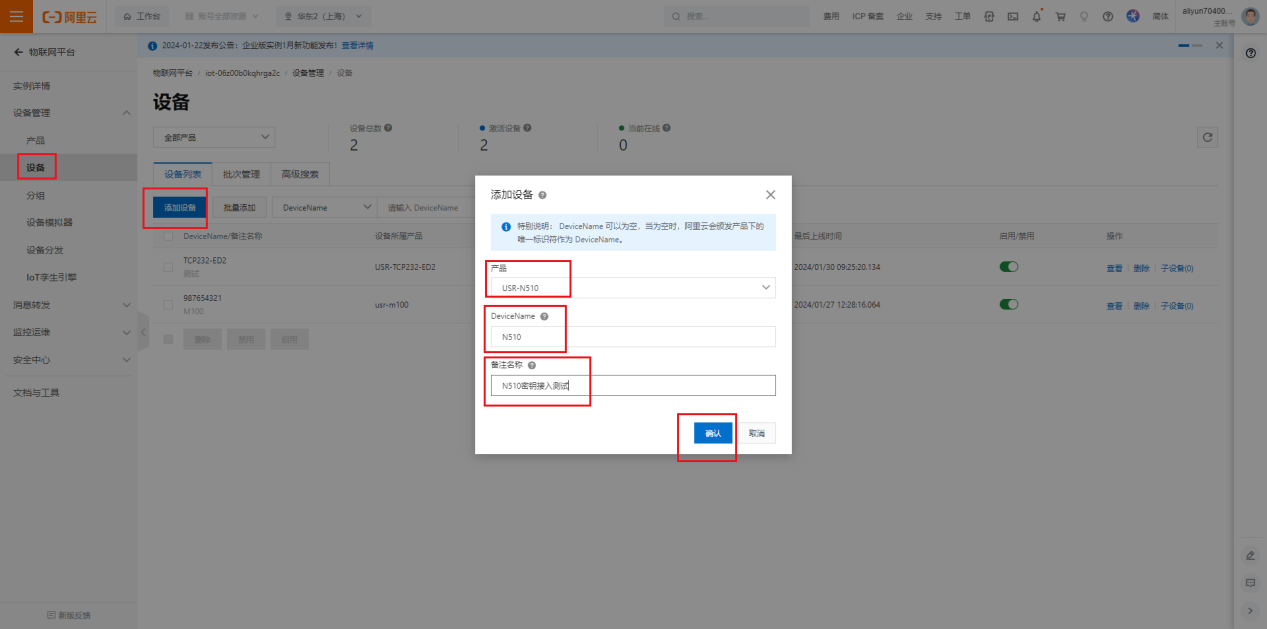Select 设备模拟器 in the sidebar

click(49, 222)
